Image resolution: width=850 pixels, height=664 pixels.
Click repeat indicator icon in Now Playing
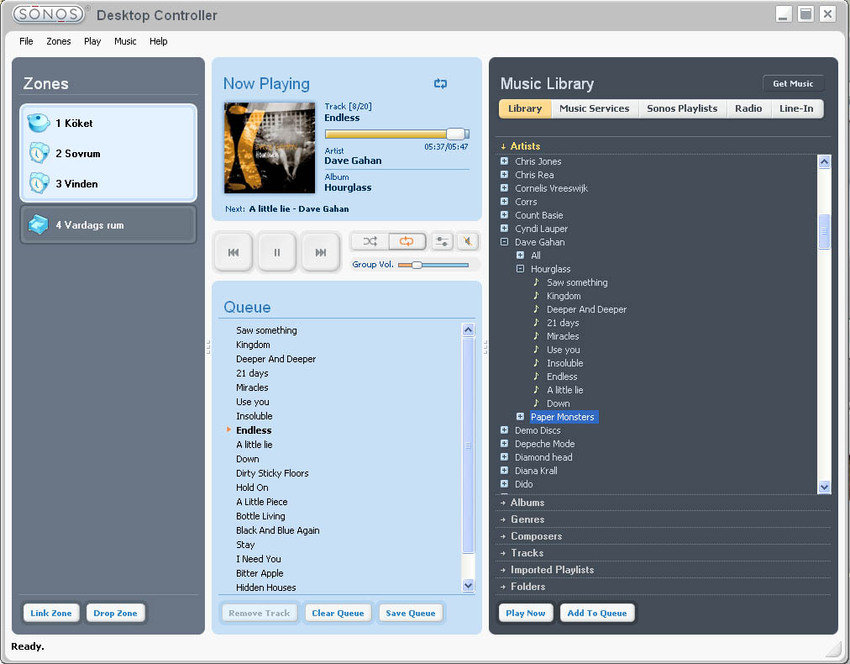click(440, 83)
